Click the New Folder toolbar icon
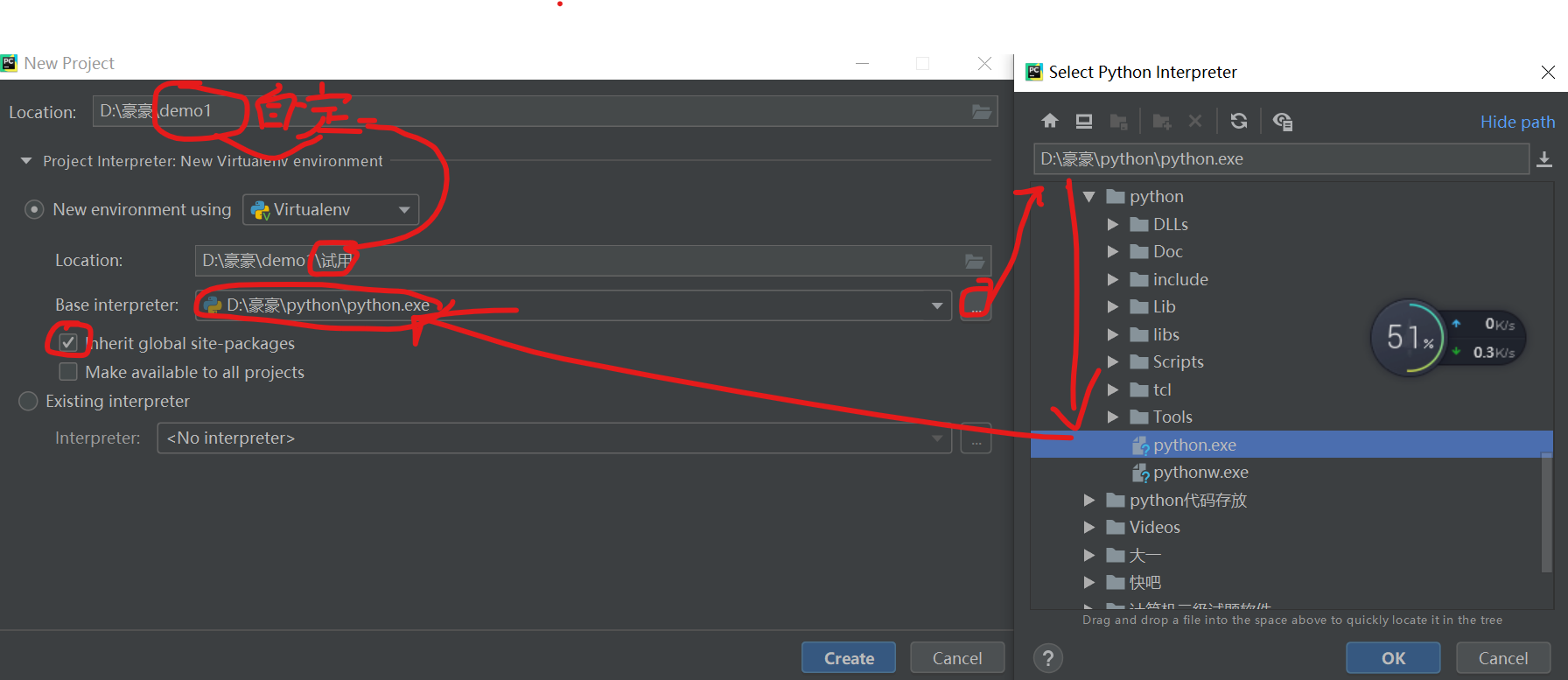Viewport: 1568px width, 680px height. coord(1162,121)
